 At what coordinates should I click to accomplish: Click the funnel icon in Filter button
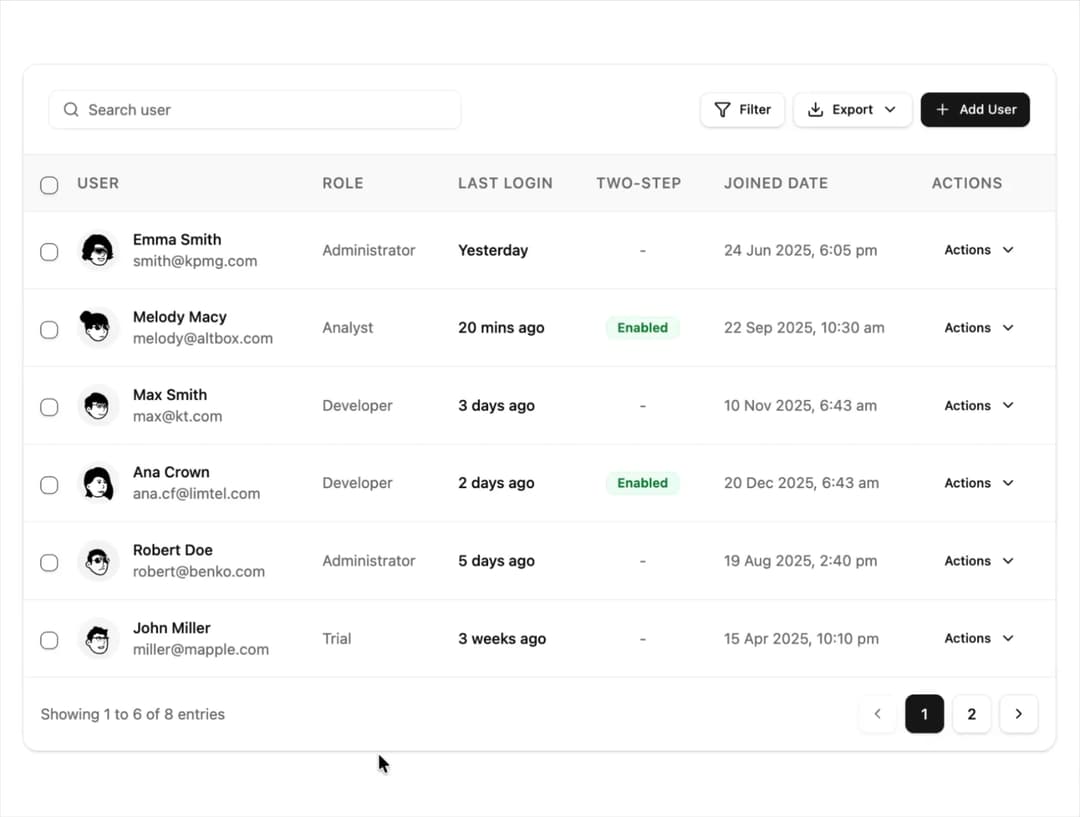(722, 110)
